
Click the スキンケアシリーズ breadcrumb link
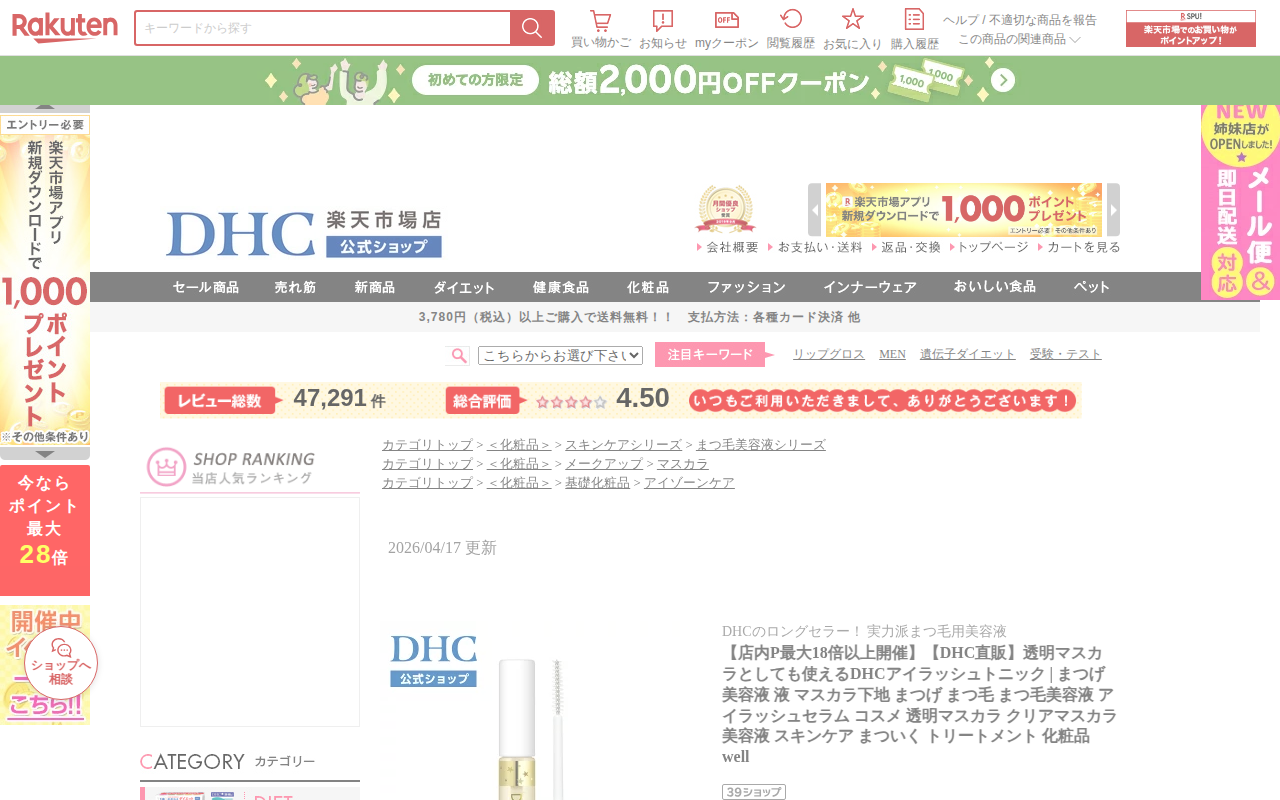pos(623,445)
